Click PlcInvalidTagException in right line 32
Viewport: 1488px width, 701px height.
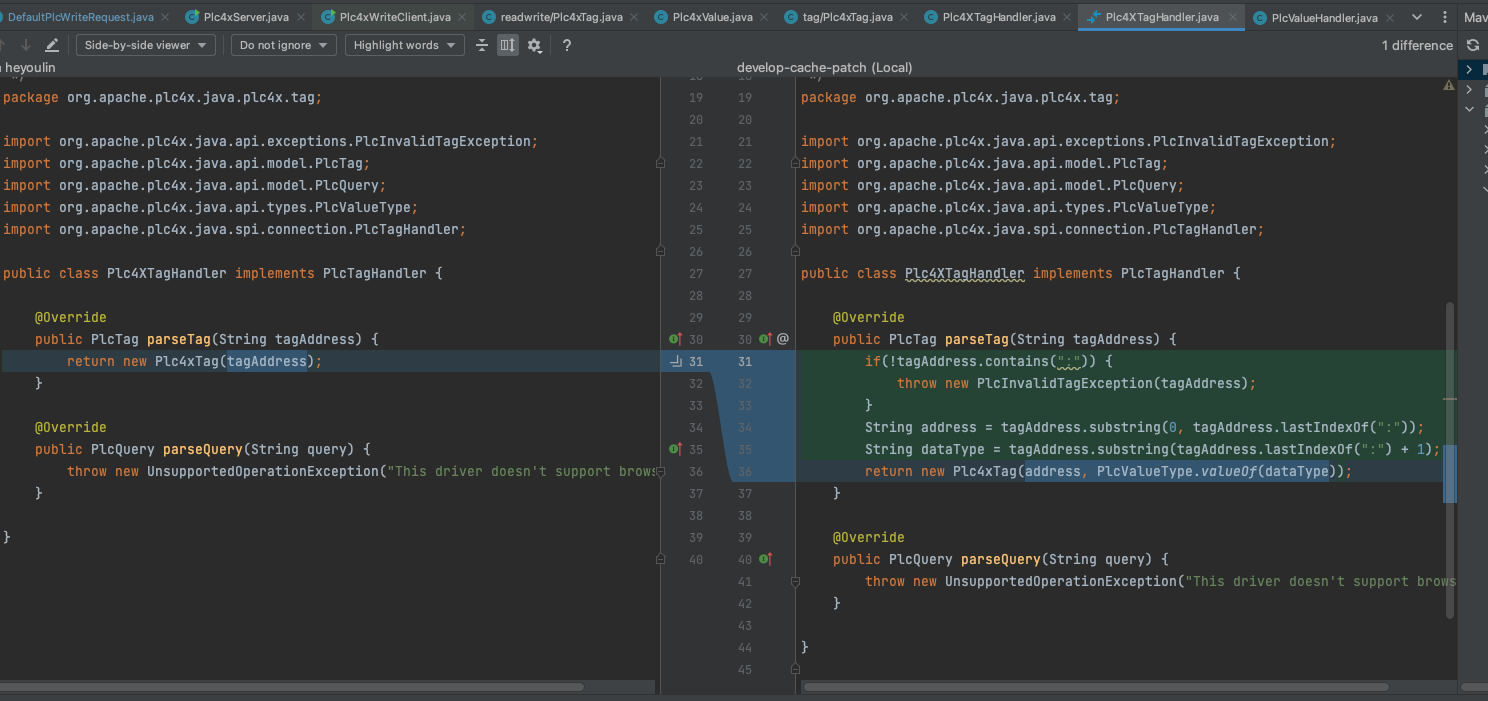tap(1065, 383)
